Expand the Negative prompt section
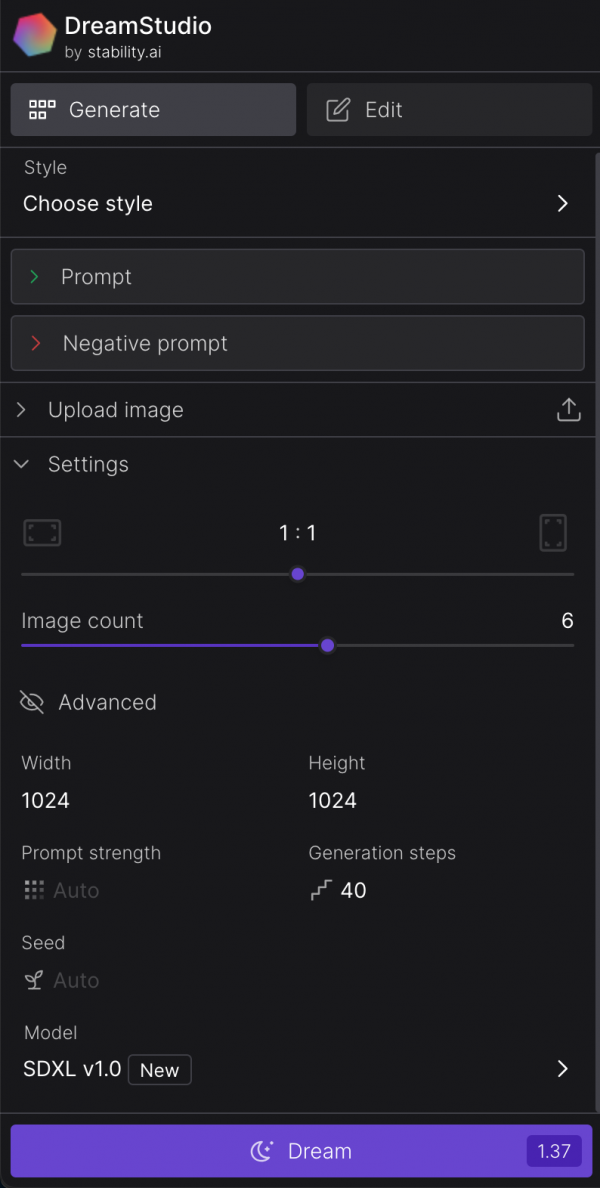 (298, 343)
